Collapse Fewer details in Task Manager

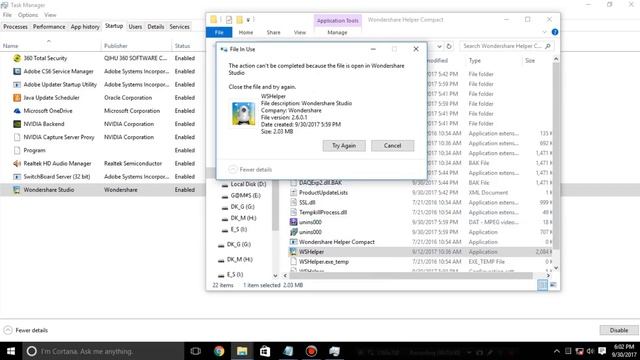pyautogui.click(x=25, y=330)
